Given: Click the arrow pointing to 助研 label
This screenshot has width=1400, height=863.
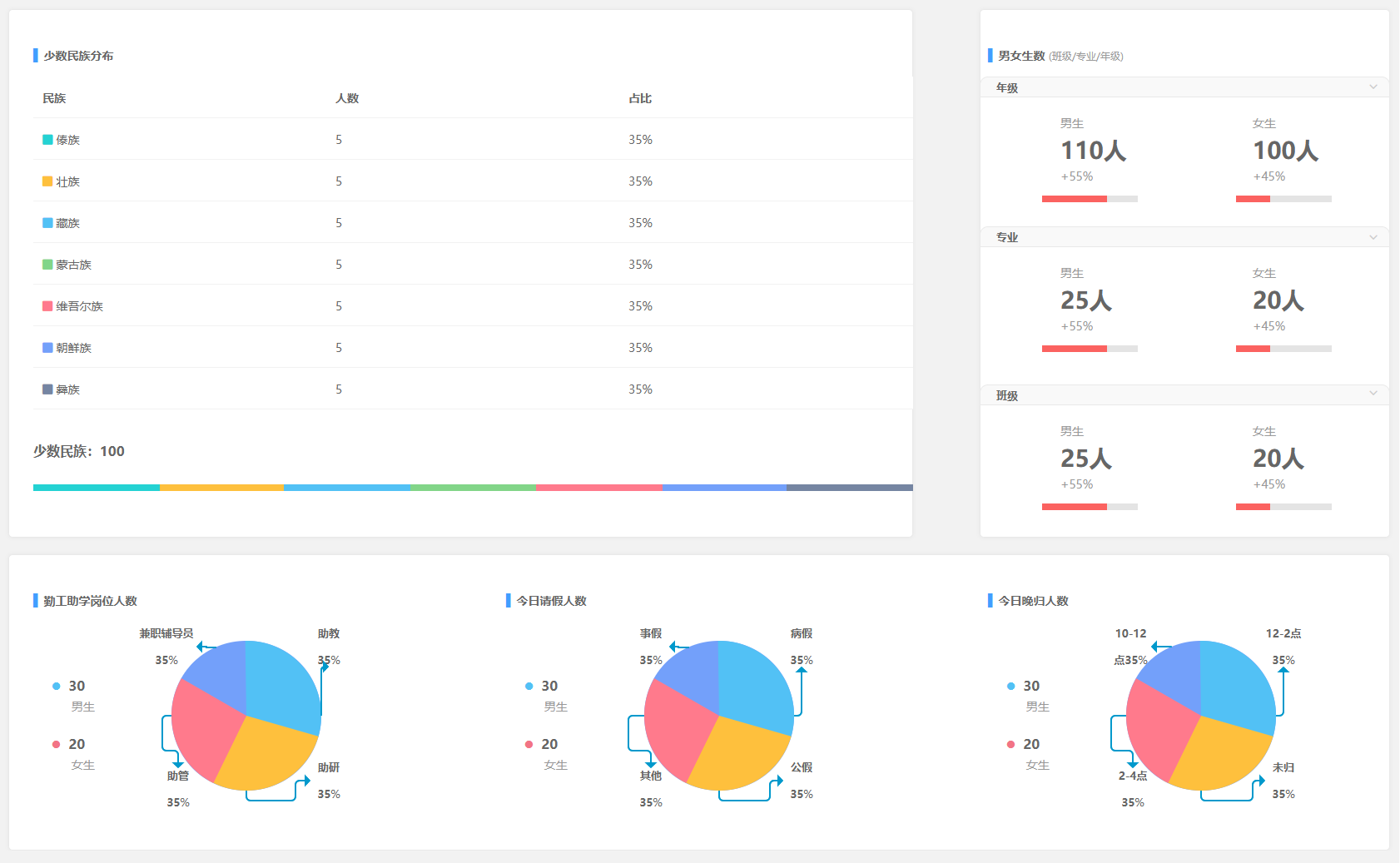Looking at the screenshot, I should 305,781.
